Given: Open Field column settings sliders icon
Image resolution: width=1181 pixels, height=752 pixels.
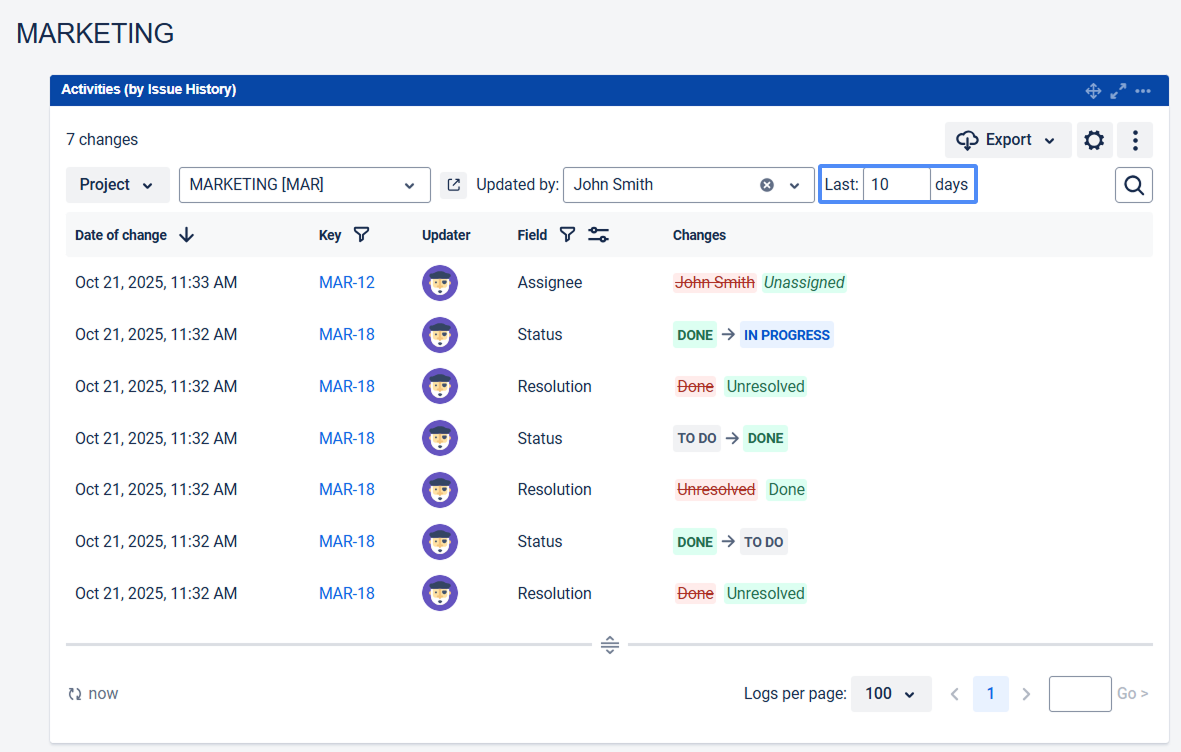Looking at the screenshot, I should [x=599, y=235].
